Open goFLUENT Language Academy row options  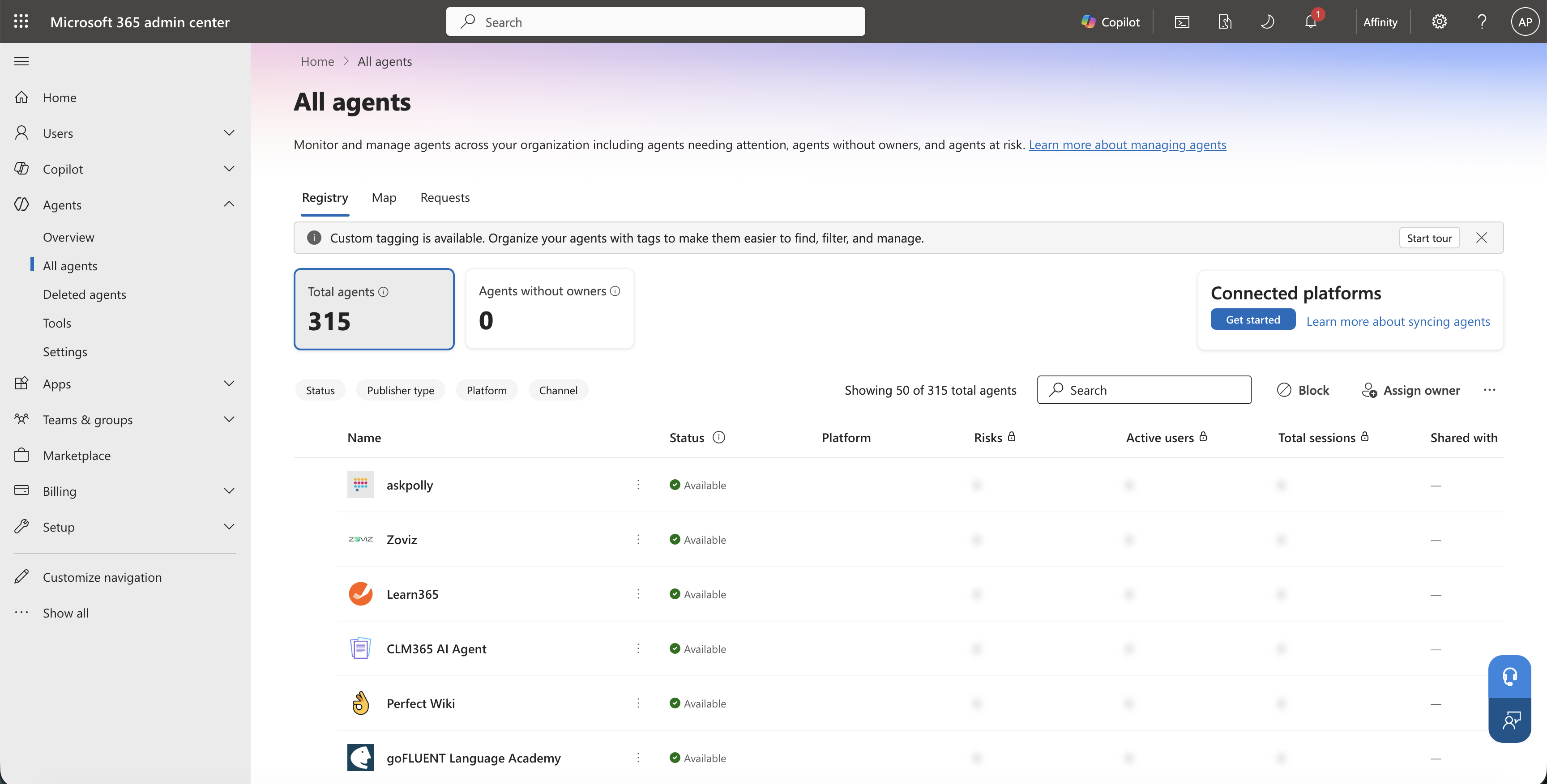pos(638,758)
